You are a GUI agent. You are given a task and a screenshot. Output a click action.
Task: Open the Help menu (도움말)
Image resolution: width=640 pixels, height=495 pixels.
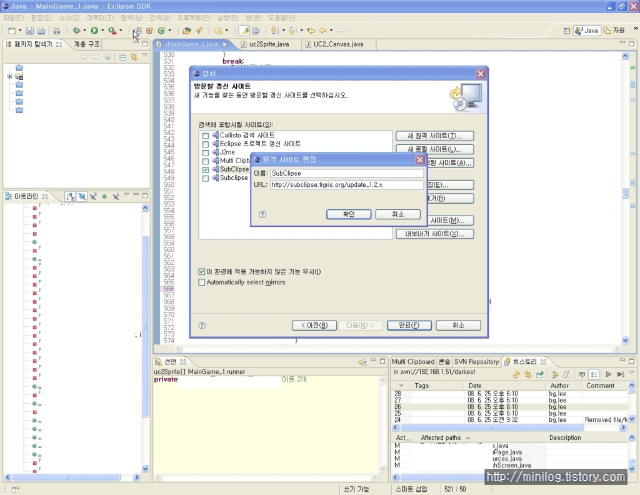click(x=282, y=18)
